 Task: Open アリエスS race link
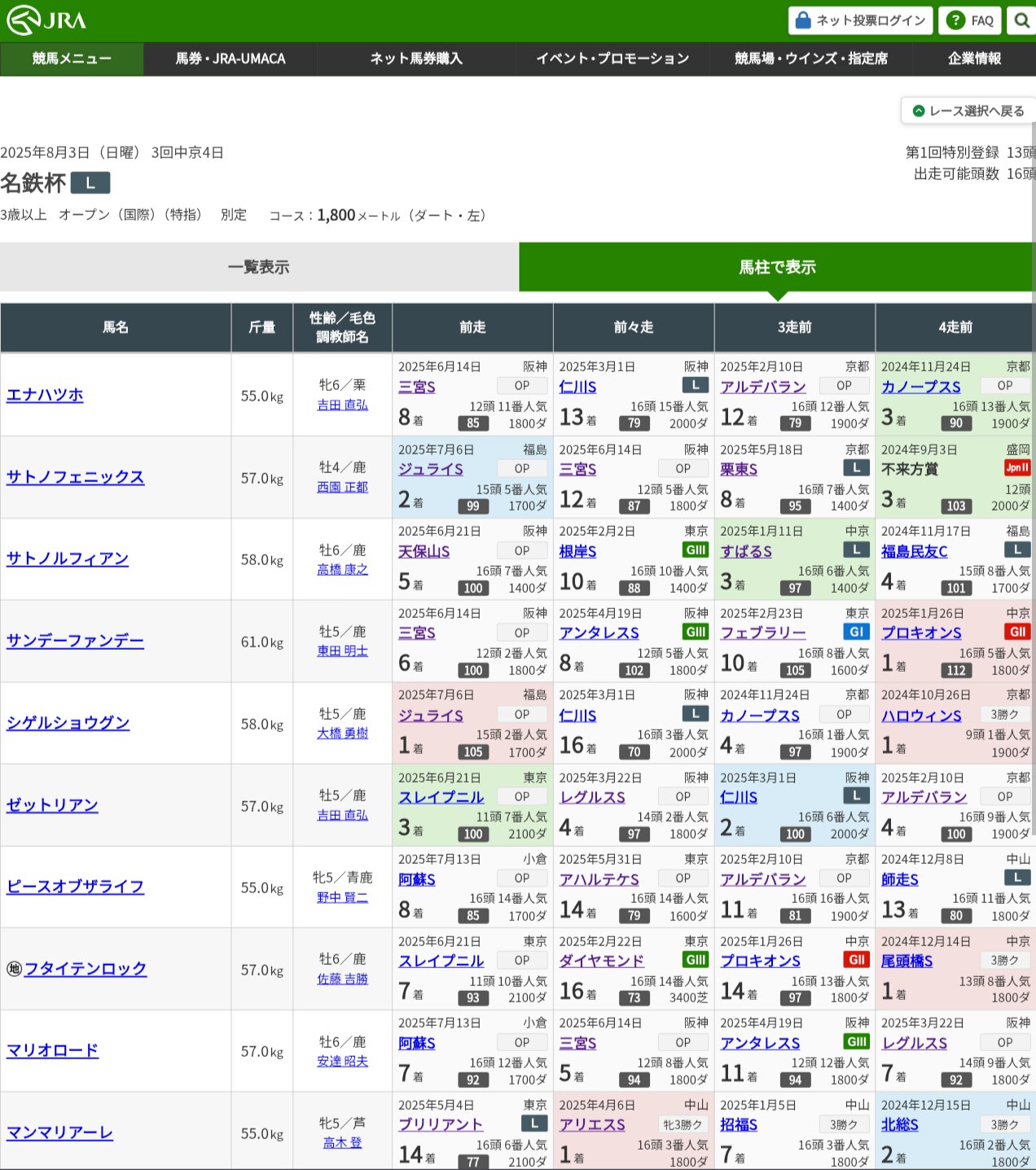tap(592, 1124)
